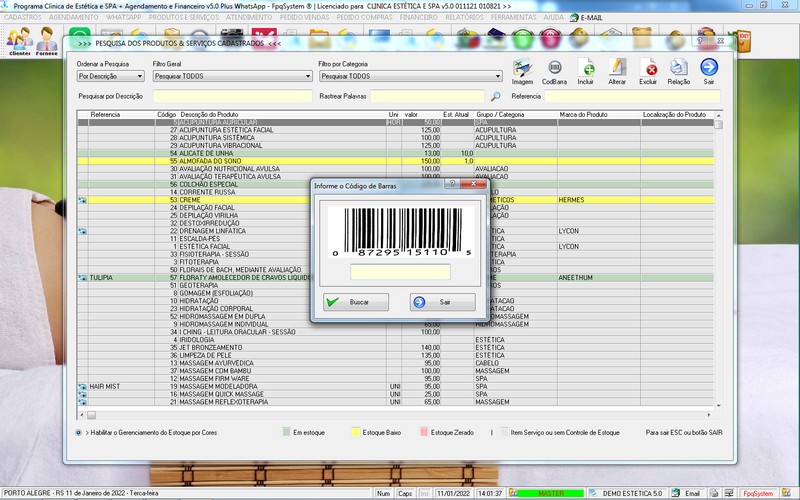Click the E-MAIL menu icon
The image size is (800, 500).
(x=574, y=17)
